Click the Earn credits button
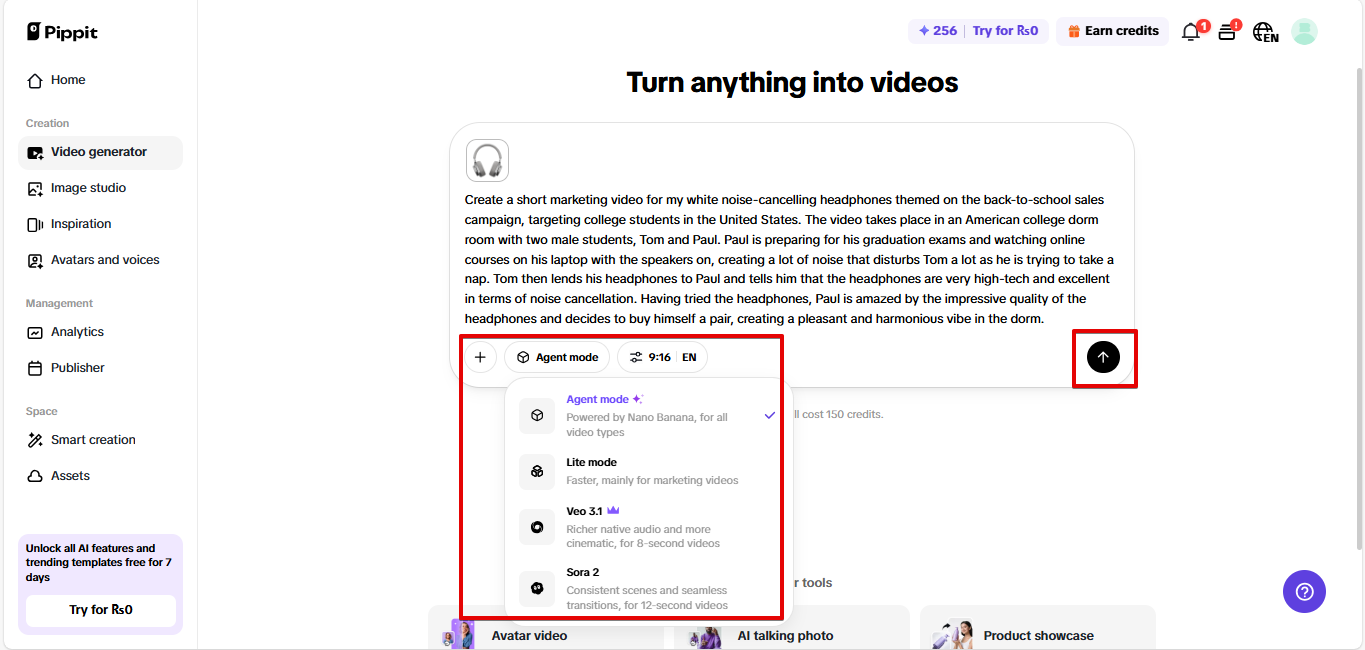 coord(1112,31)
